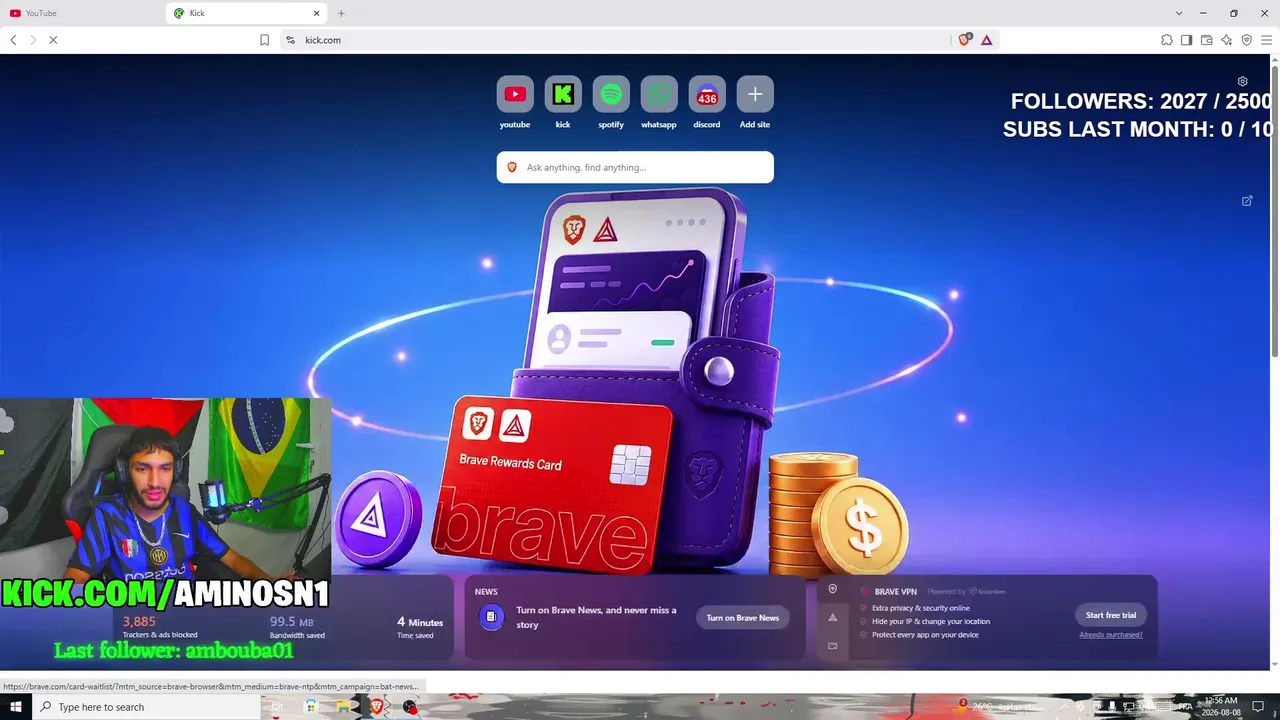The width and height of the screenshot is (1280, 720).
Task: Go back with the back arrow
Action: click(13, 40)
